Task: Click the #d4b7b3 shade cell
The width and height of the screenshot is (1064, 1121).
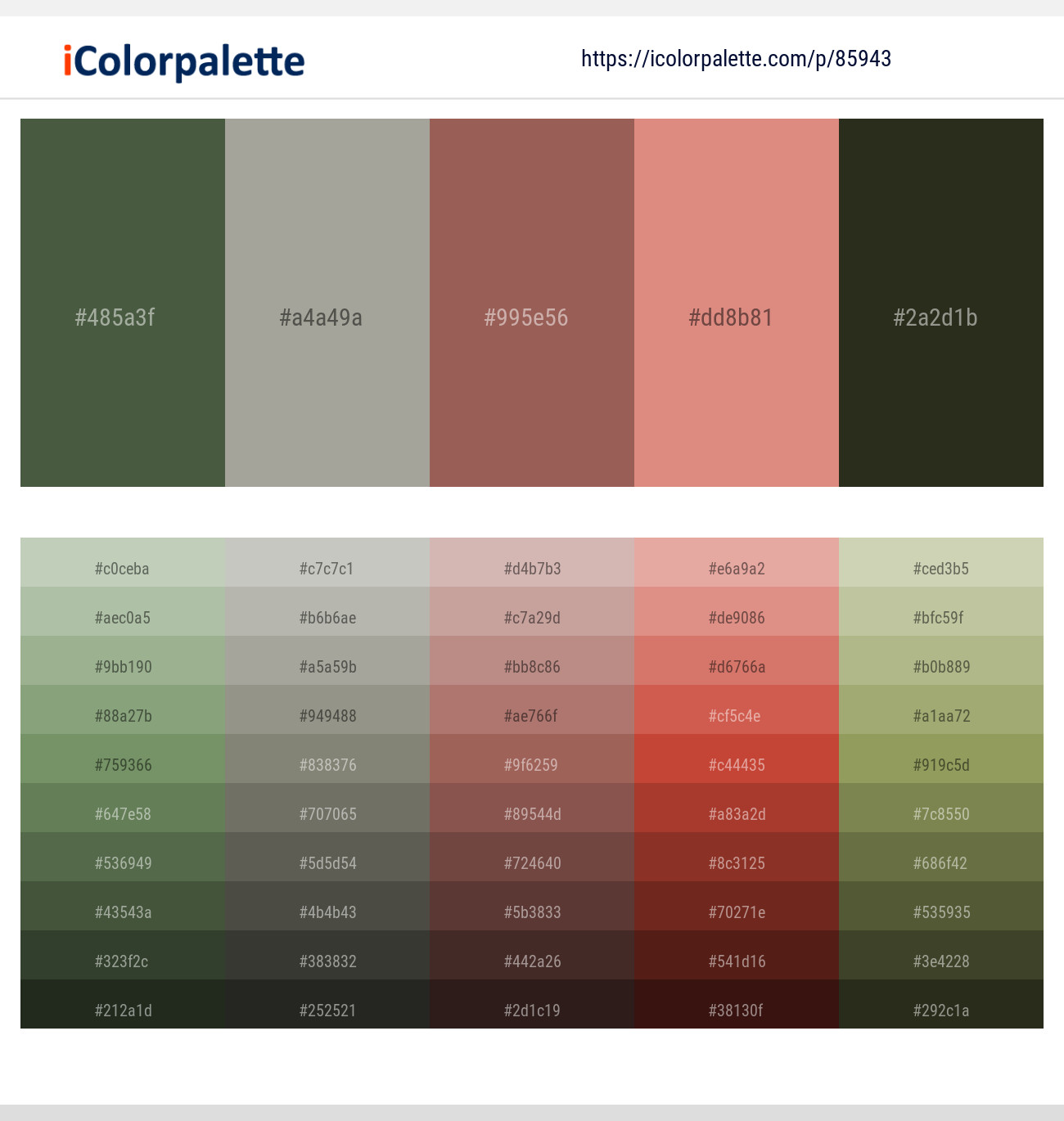Action: point(532,569)
